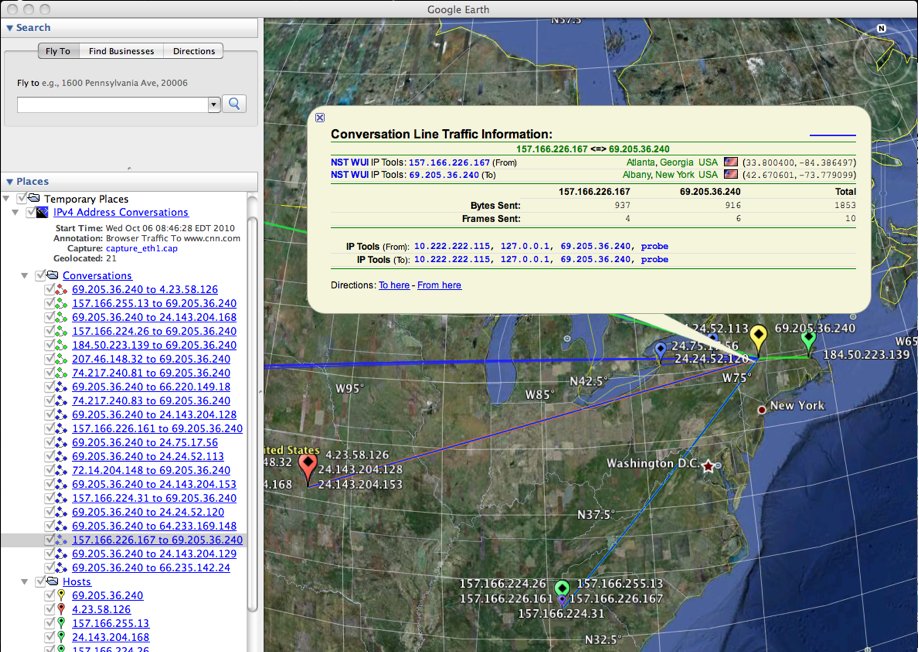Uncheck the 72.14.204.148 to 69.205.36.240 checkbox
This screenshot has width=919, height=652.
point(50,470)
